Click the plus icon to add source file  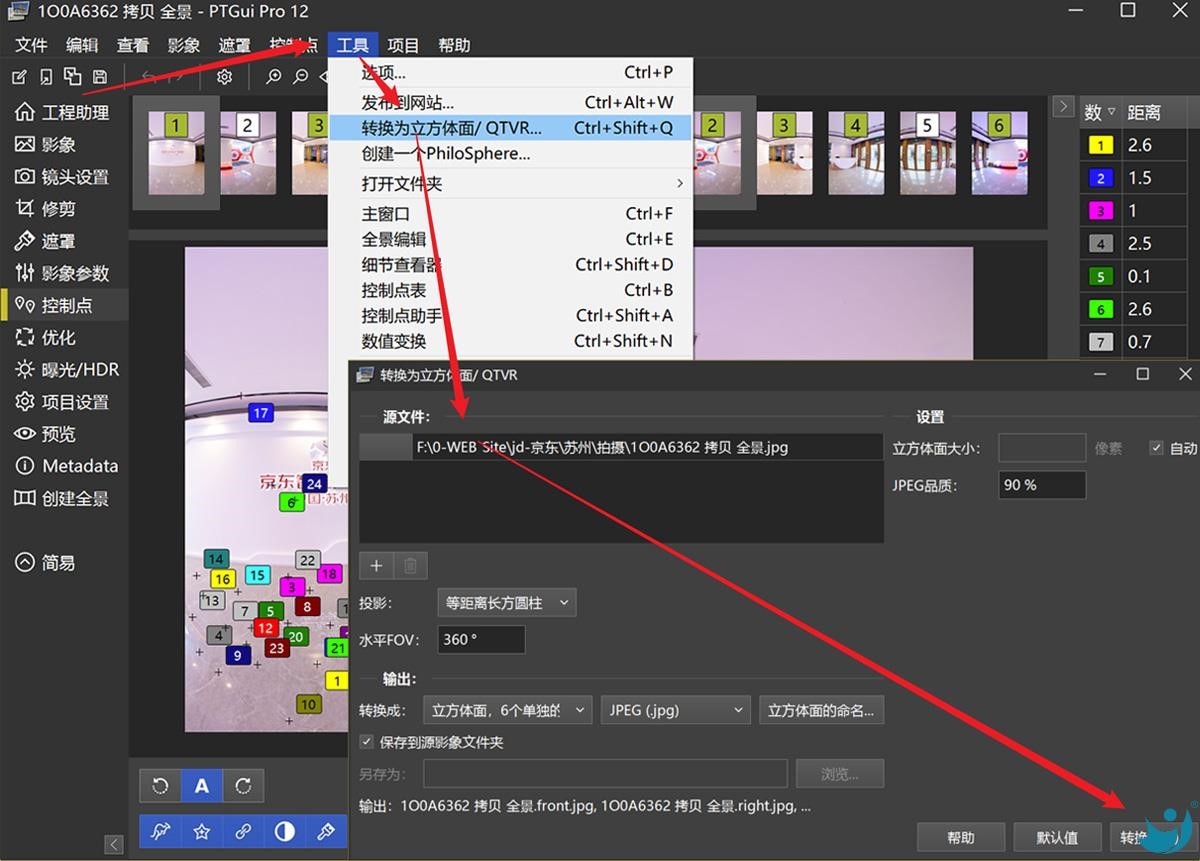(x=376, y=566)
